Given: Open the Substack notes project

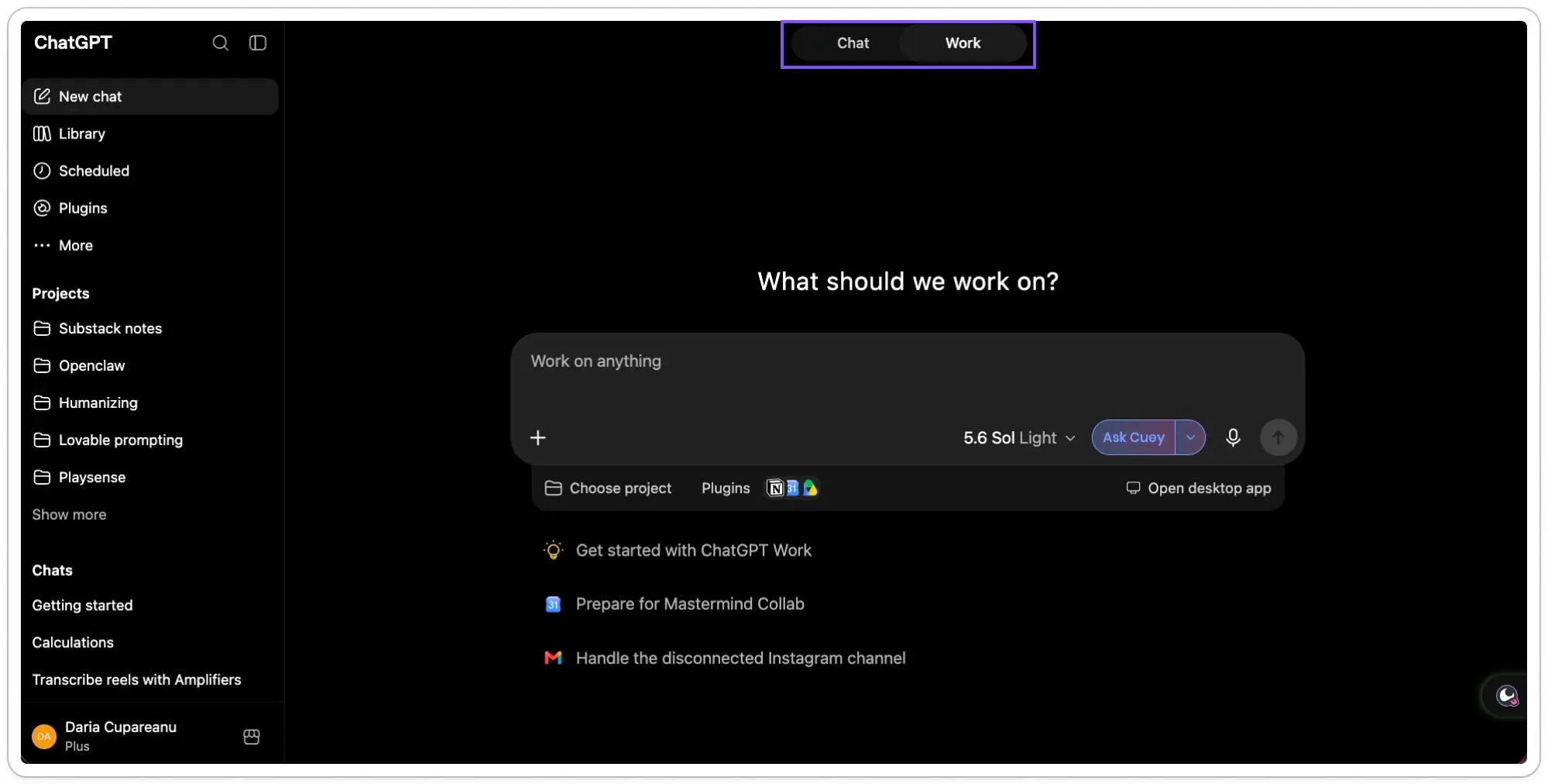Looking at the screenshot, I should point(150,329).
